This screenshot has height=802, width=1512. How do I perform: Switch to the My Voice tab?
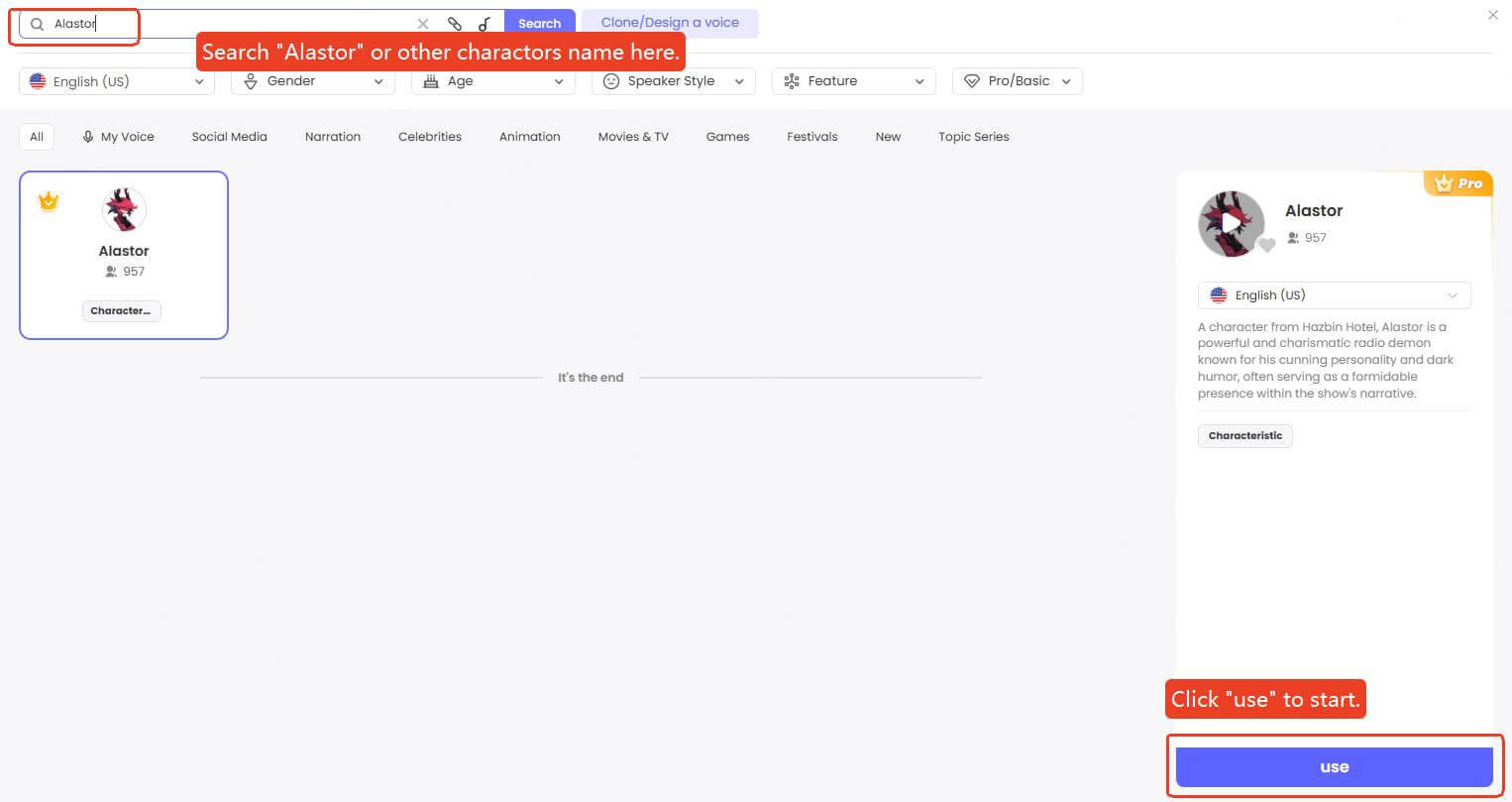(118, 137)
